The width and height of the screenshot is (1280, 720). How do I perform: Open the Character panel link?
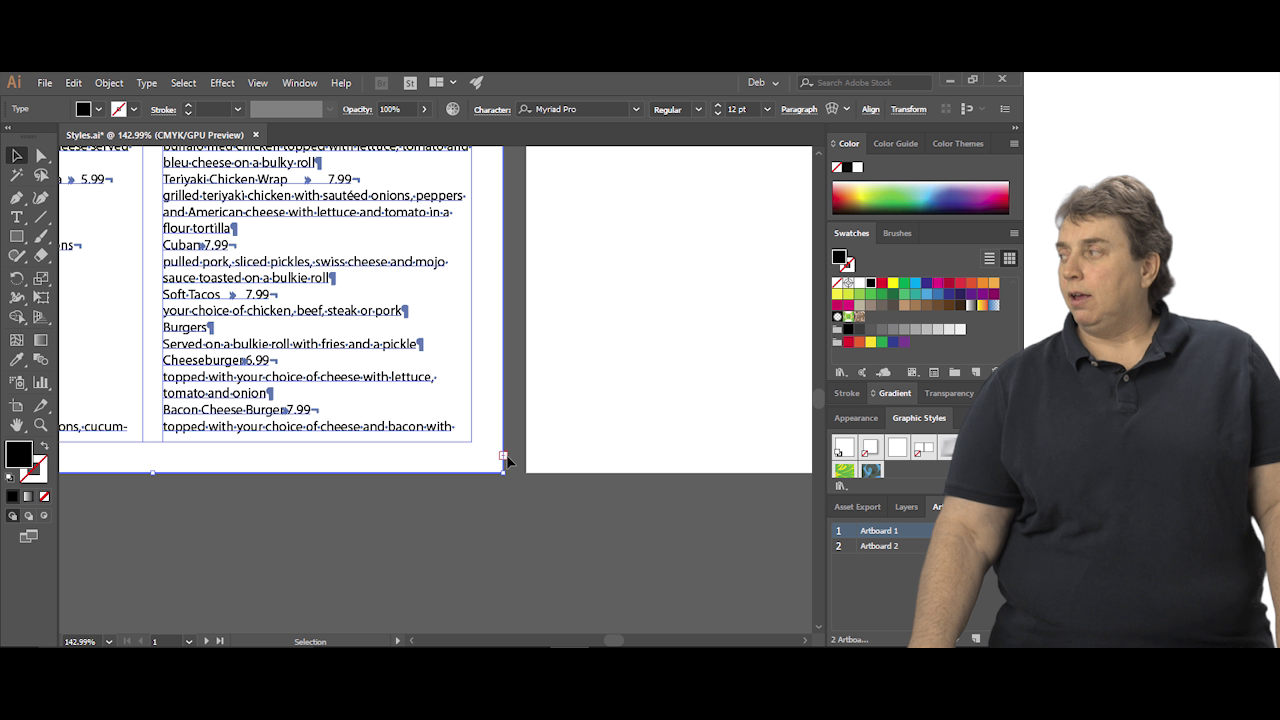492,110
